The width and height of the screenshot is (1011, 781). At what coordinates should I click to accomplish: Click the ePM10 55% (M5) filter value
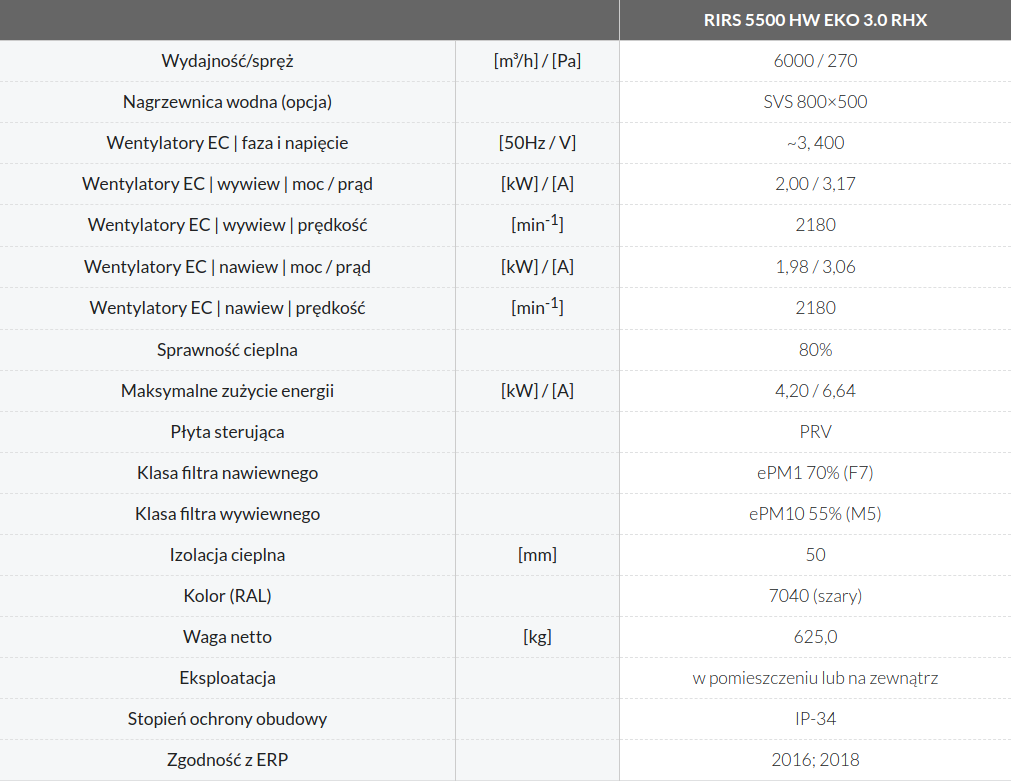coord(815,514)
